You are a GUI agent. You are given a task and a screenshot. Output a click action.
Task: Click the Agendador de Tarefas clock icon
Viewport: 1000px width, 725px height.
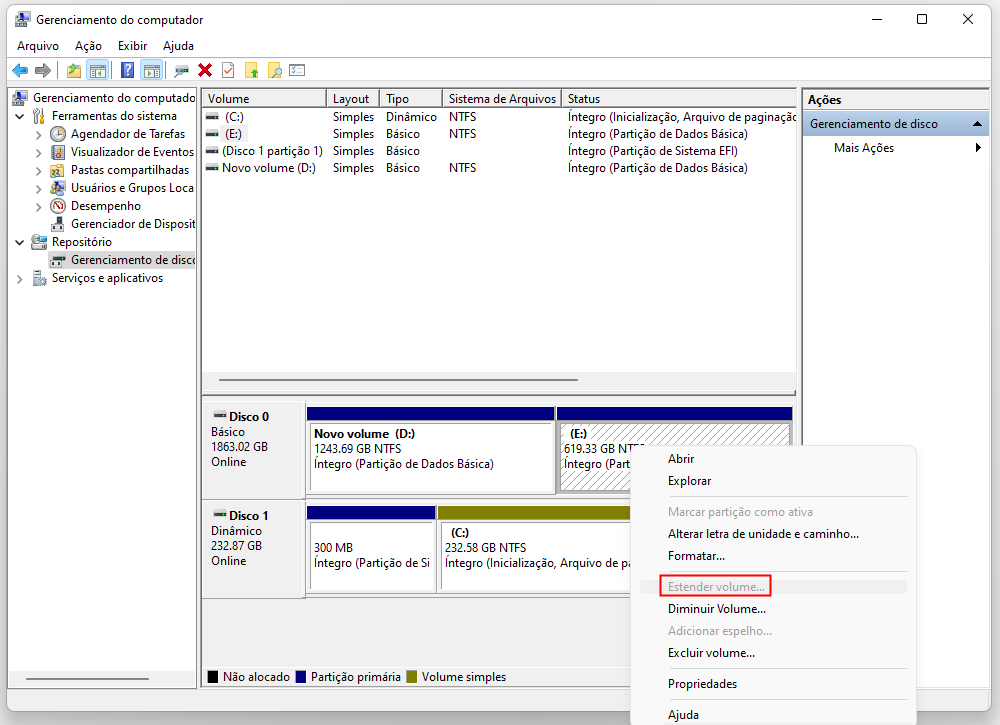pos(59,134)
